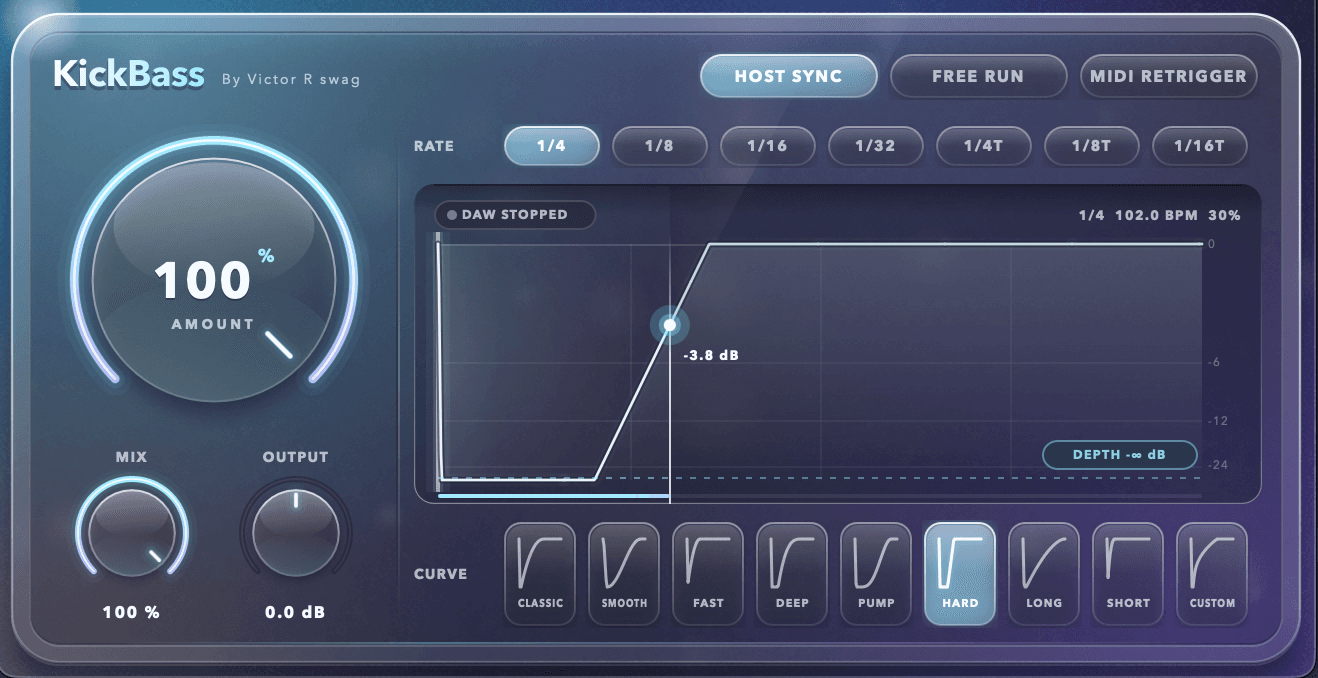1318x678 pixels.
Task: Click the Depth -∞ dB button
Action: click(x=1119, y=454)
